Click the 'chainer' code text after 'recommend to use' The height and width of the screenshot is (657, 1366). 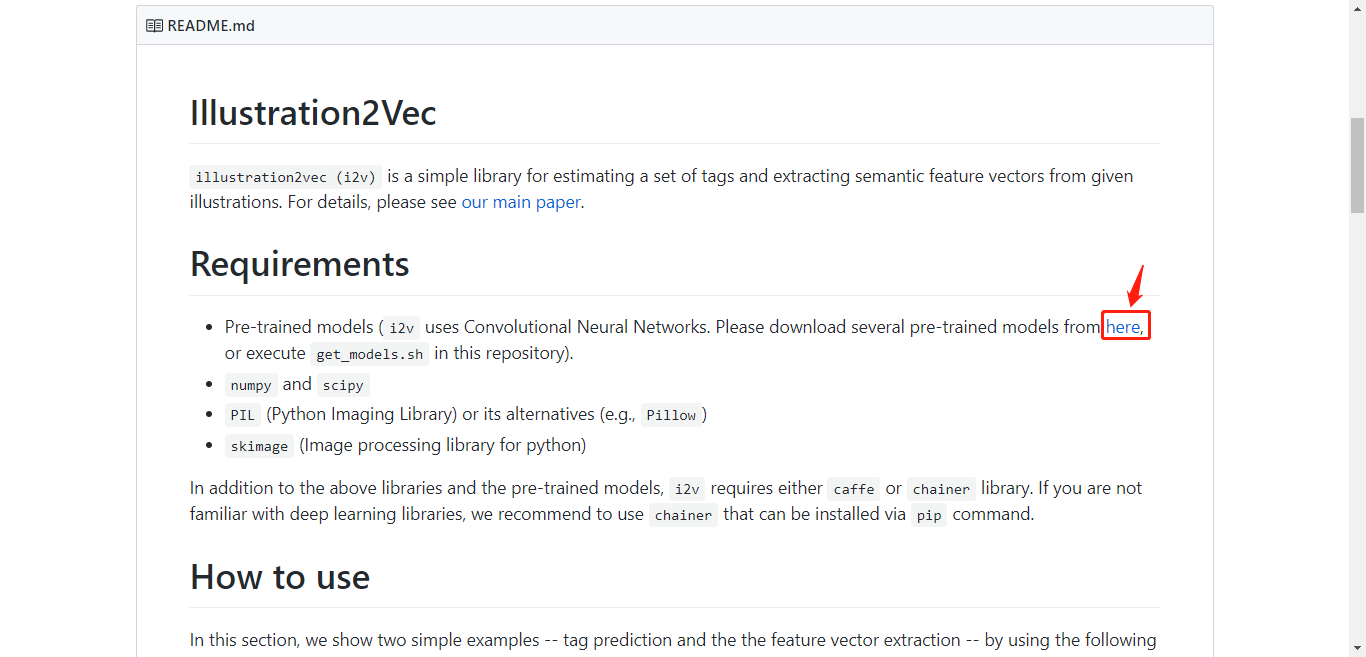[684, 515]
